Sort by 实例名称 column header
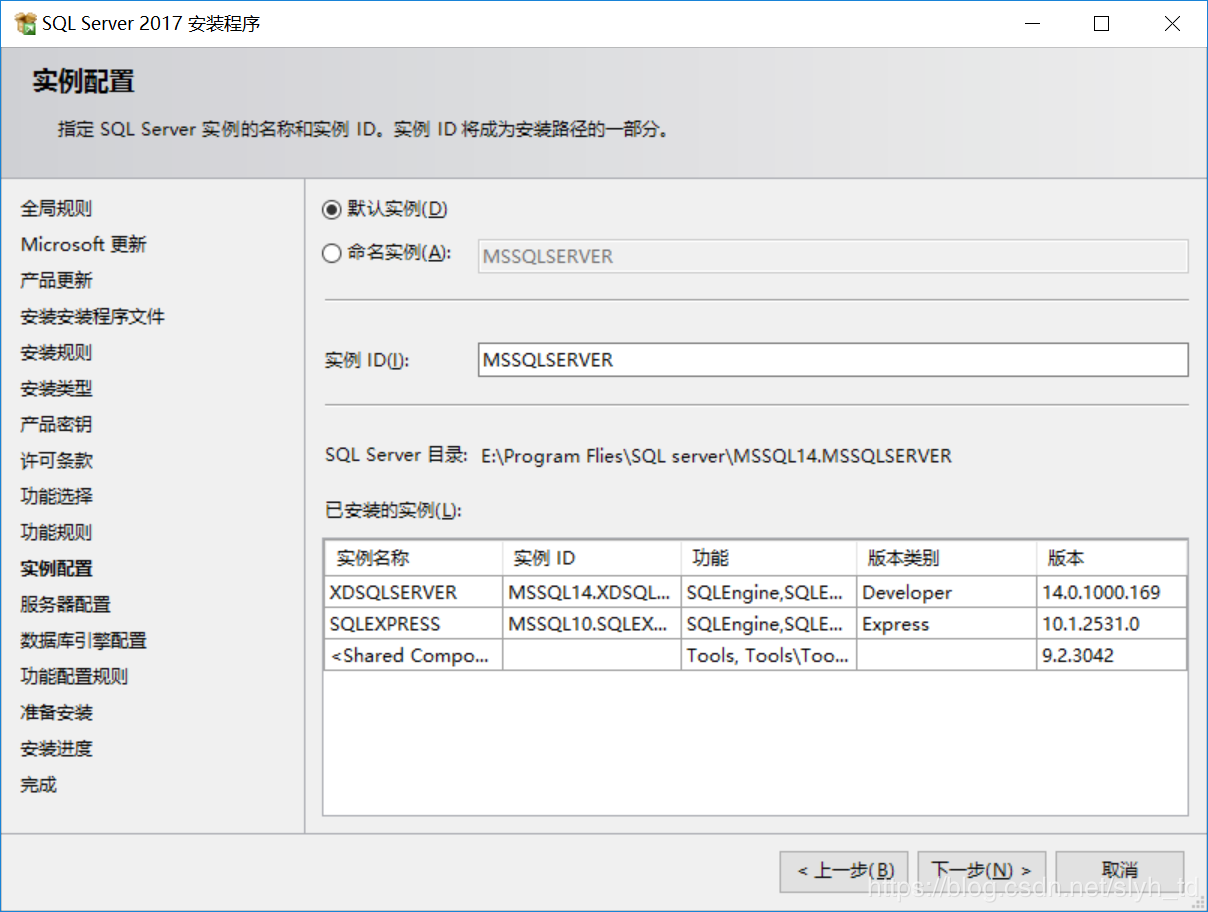1208x912 pixels. 412,558
